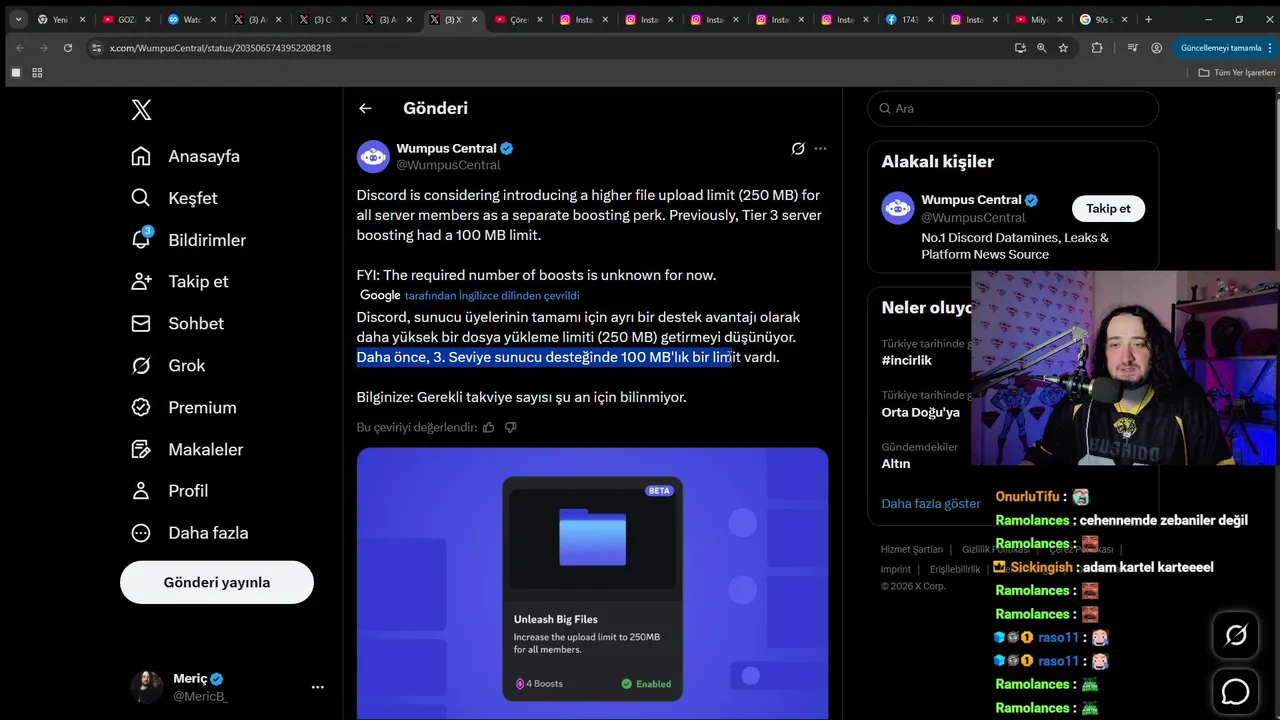This screenshot has height=720, width=1280.
Task: Click the Gönderi yayınla button
Action: pos(217,582)
